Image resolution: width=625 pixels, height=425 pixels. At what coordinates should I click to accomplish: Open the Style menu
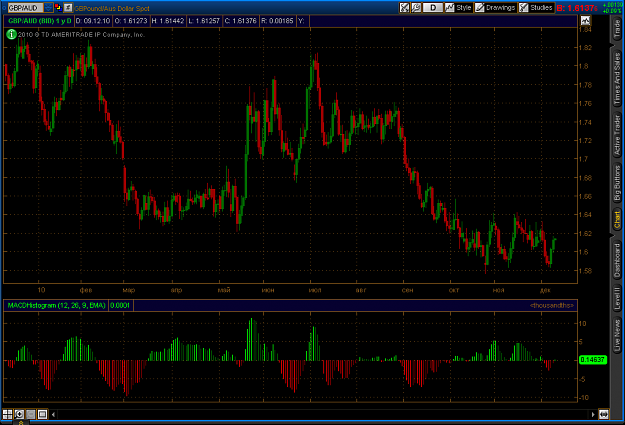pyautogui.click(x=458, y=8)
